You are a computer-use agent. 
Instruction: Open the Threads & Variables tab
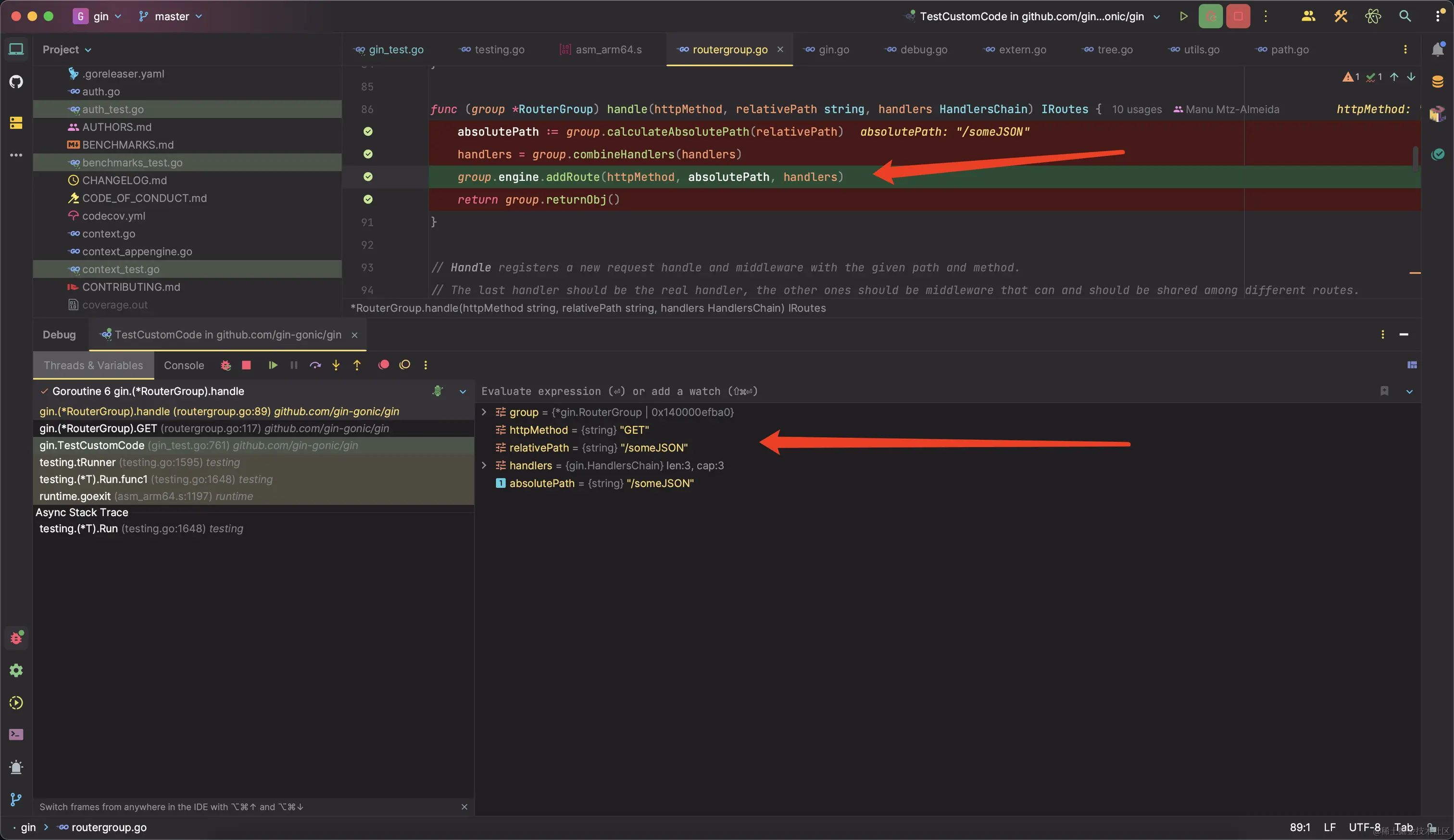(93, 365)
